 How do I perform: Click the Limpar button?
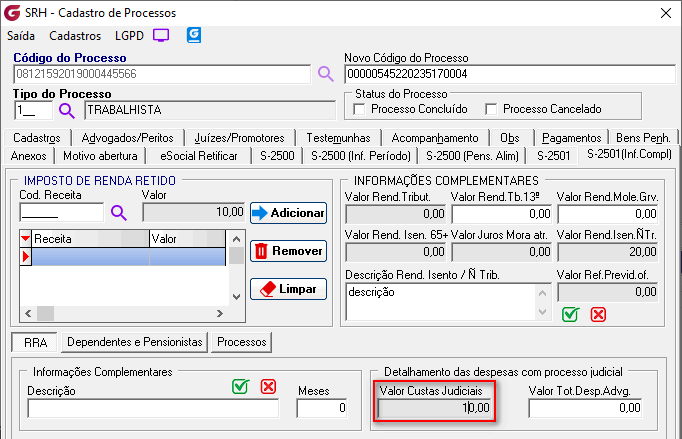click(288, 289)
